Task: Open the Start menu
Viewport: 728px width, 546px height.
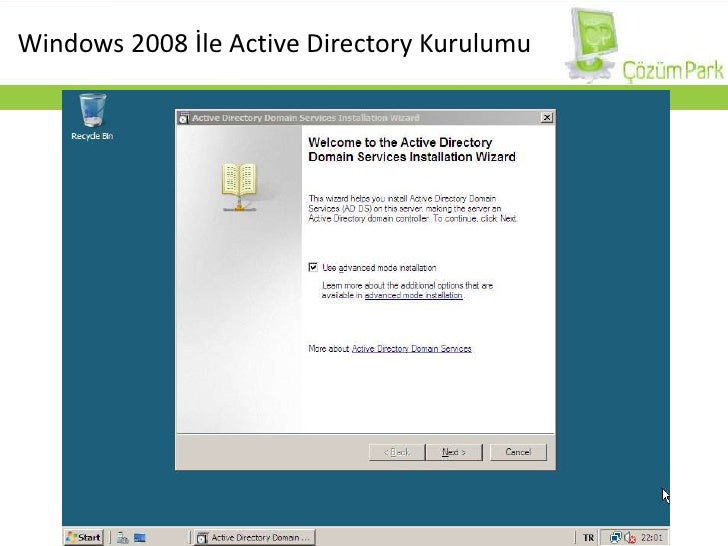Action: coord(84,537)
